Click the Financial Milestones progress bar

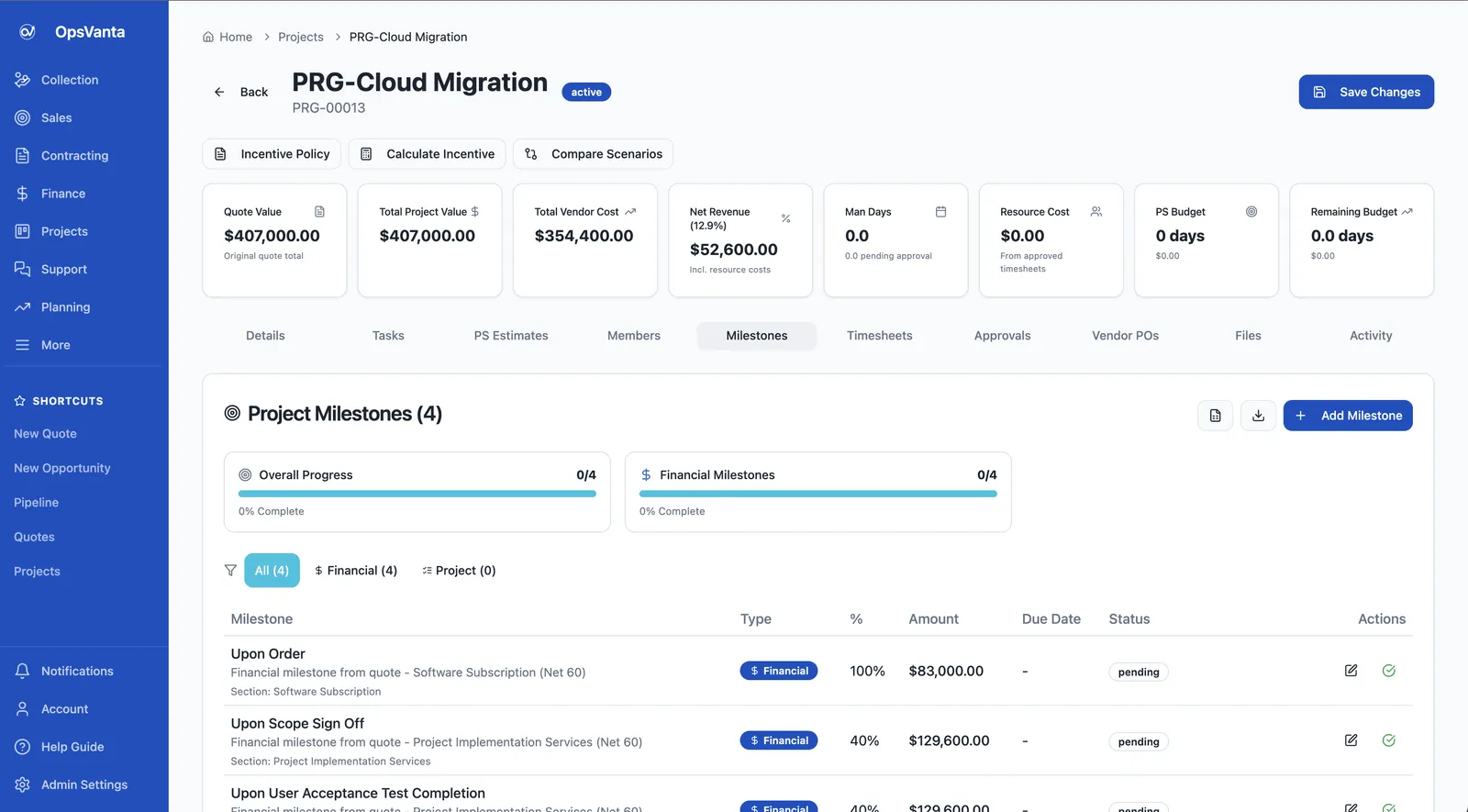(818, 494)
